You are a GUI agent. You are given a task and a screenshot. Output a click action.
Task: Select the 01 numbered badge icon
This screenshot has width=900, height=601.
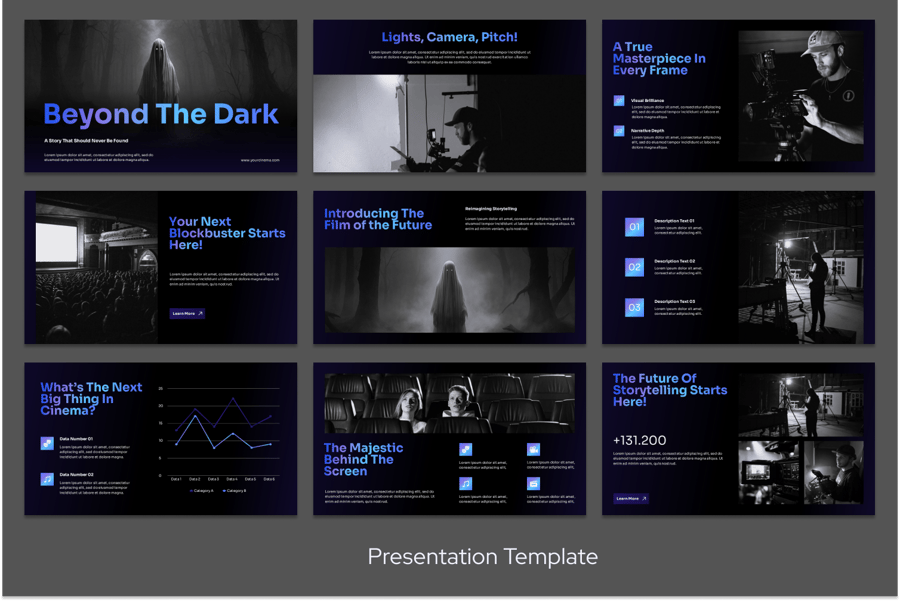pyautogui.click(x=634, y=227)
